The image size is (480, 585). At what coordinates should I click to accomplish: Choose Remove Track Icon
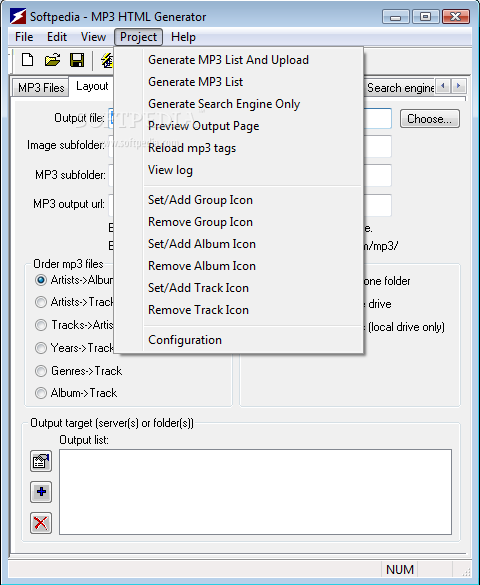pyautogui.click(x=239, y=310)
